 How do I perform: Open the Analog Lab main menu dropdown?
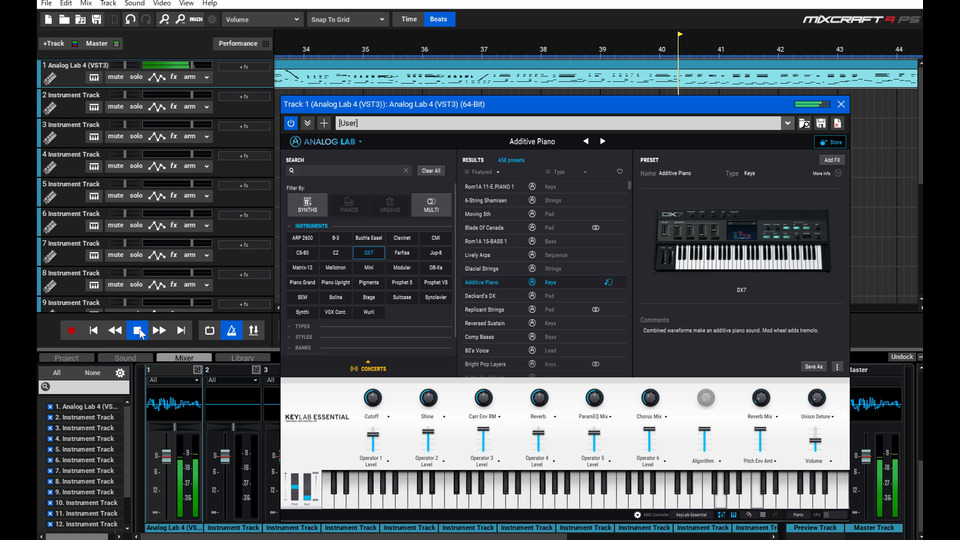325,141
